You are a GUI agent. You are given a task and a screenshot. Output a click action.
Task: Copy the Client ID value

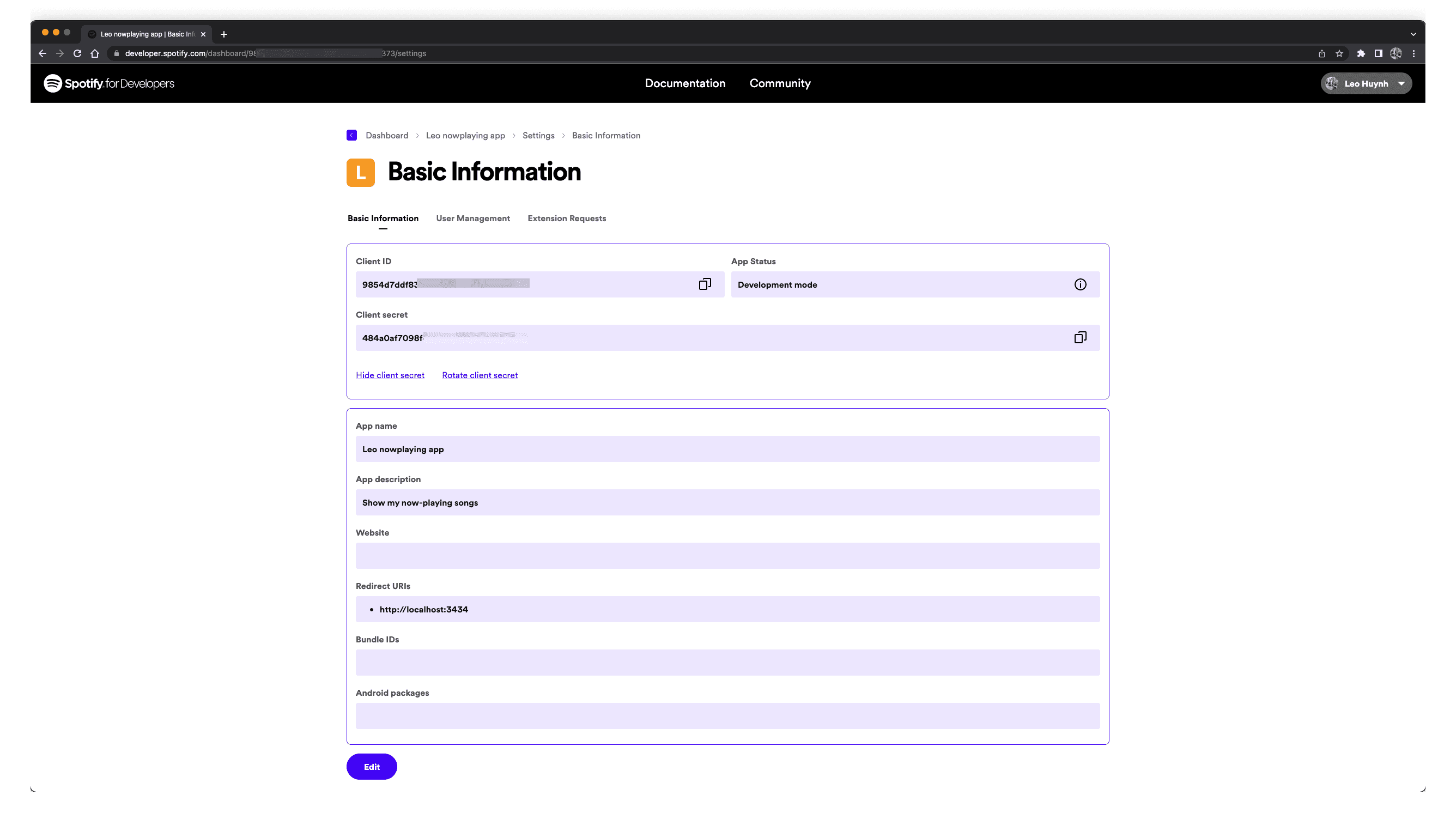coord(705,283)
